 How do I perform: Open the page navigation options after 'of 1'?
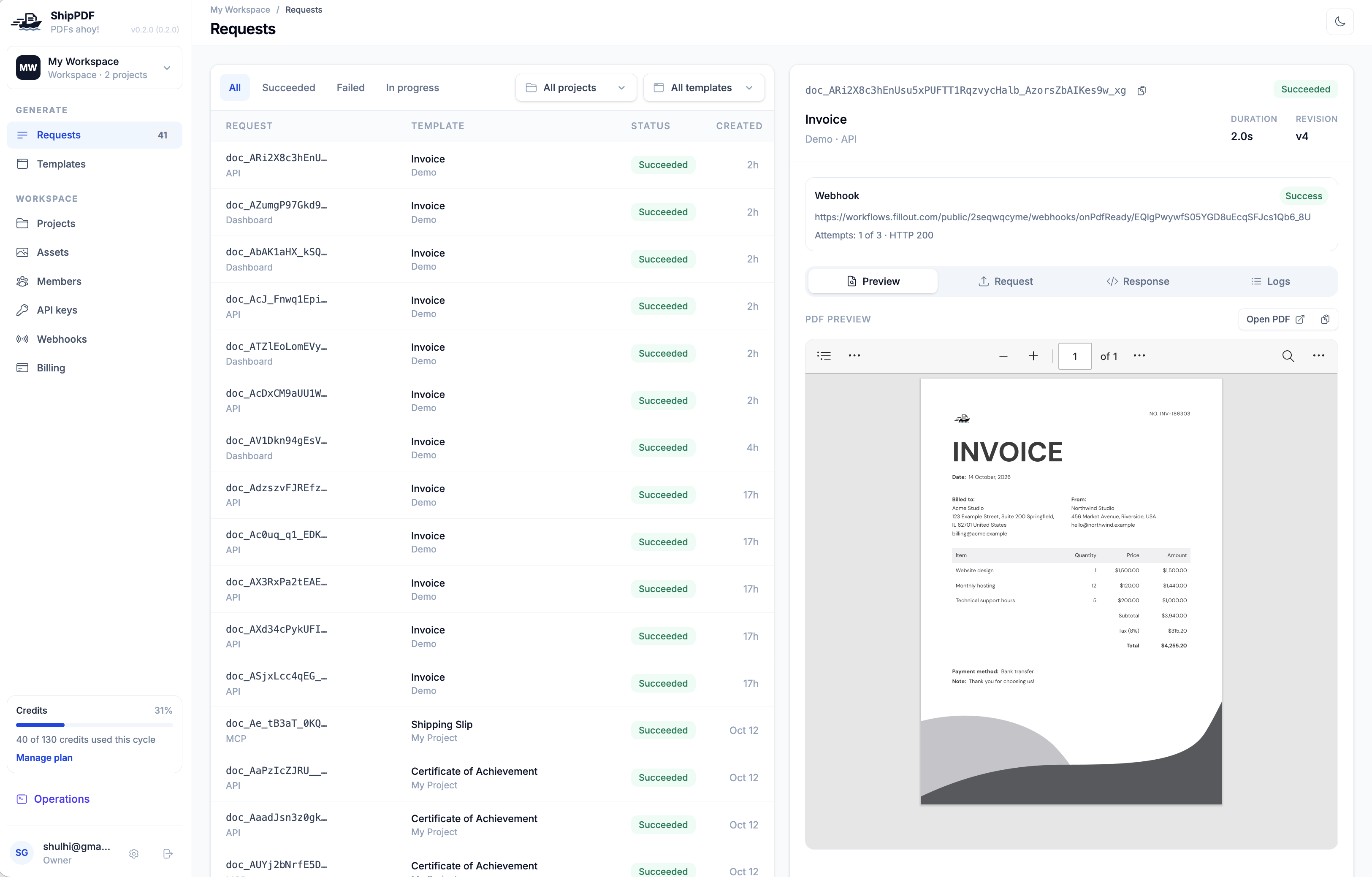click(x=1139, y=356)
